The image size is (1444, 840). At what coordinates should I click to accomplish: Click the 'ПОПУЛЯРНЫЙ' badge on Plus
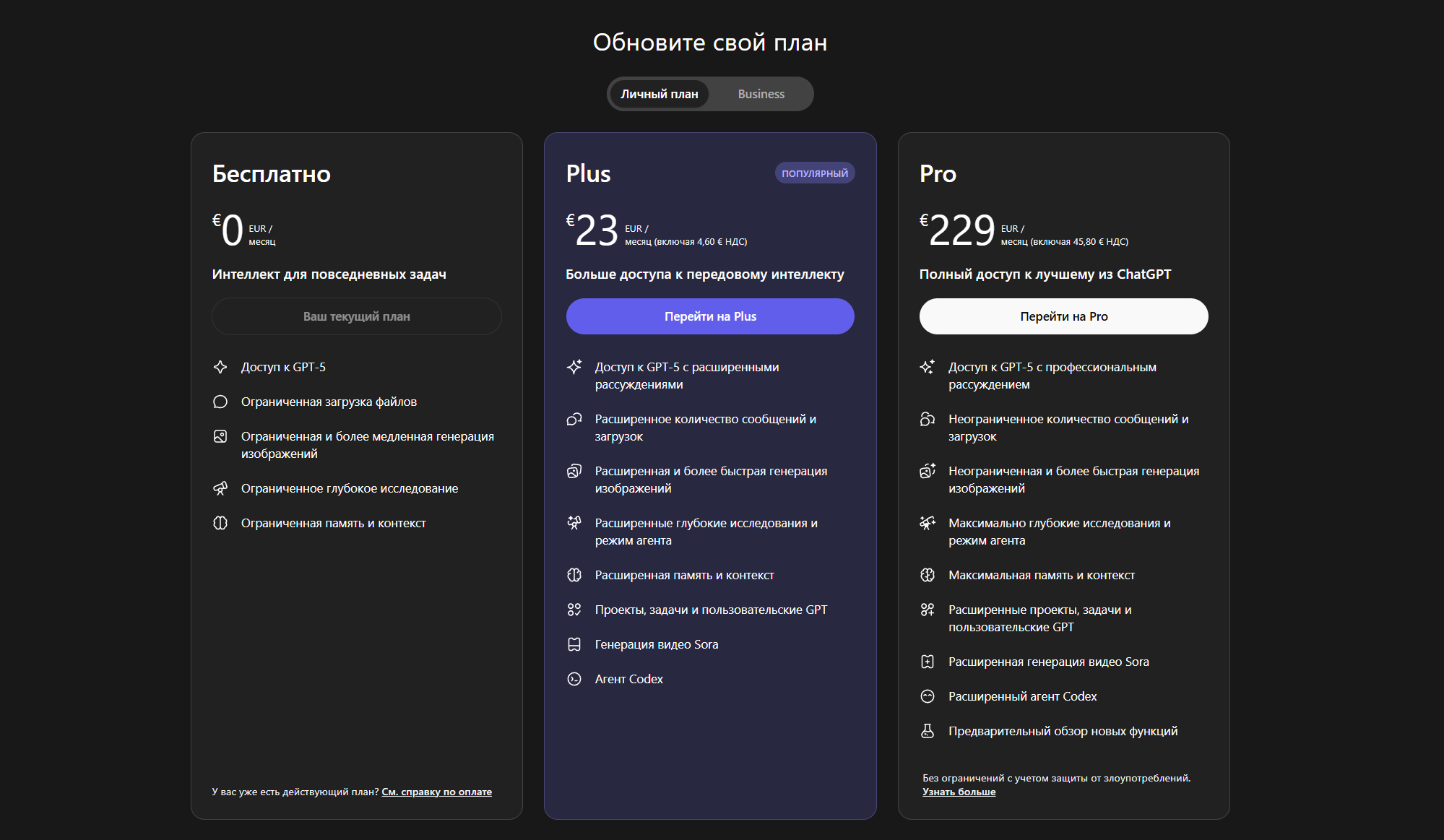815,173
